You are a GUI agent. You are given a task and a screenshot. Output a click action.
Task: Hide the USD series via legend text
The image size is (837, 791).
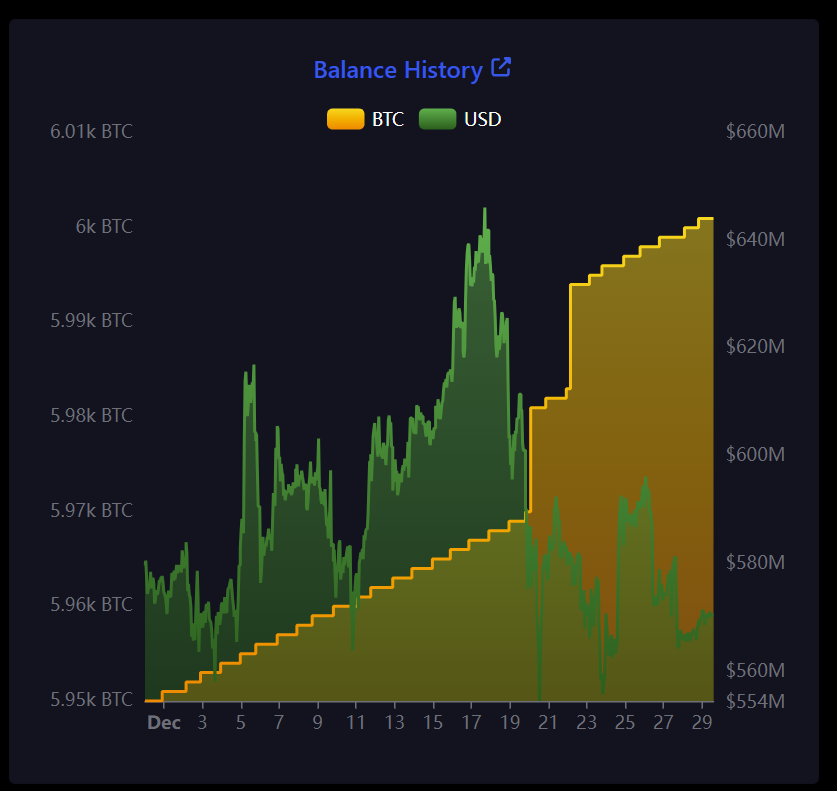click(483, 119)
